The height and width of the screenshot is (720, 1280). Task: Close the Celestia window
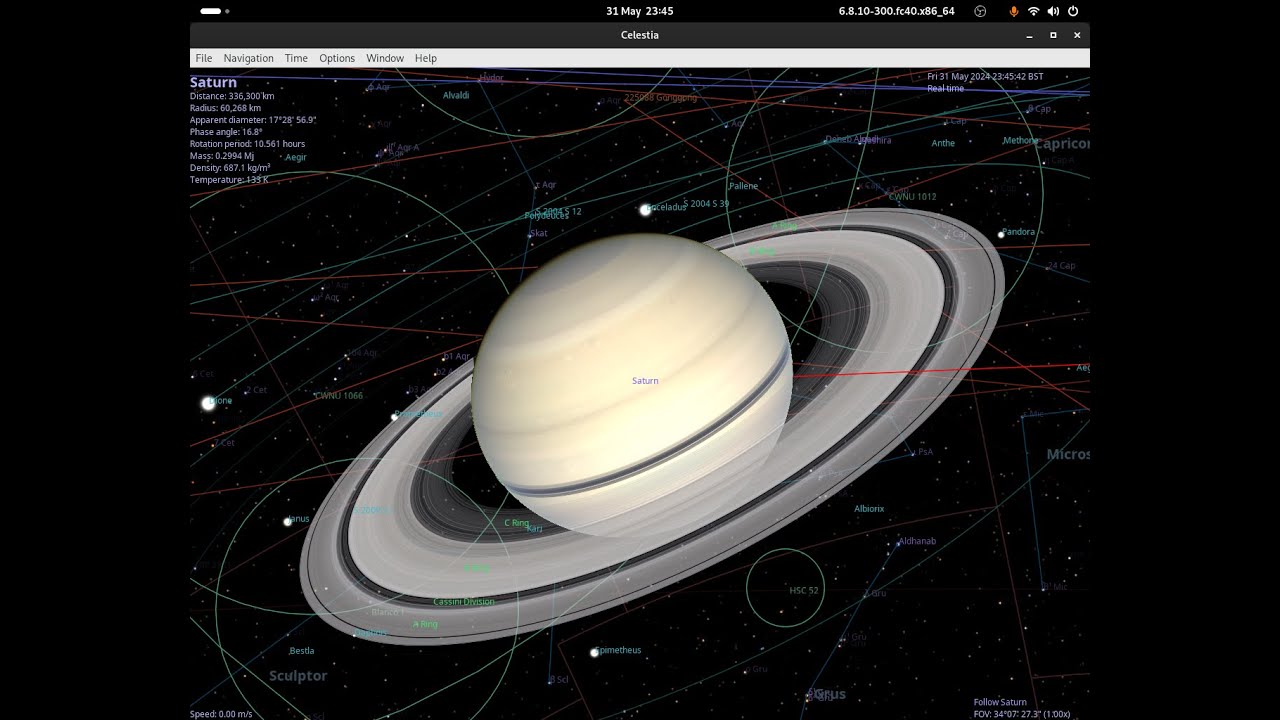[x=1077, y=35]
